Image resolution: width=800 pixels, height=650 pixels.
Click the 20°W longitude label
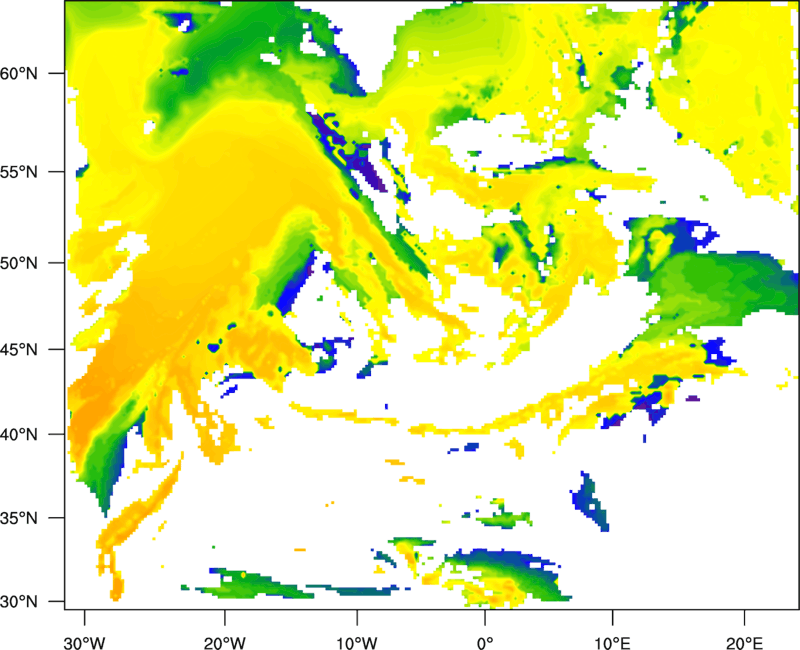click(225, 643)
